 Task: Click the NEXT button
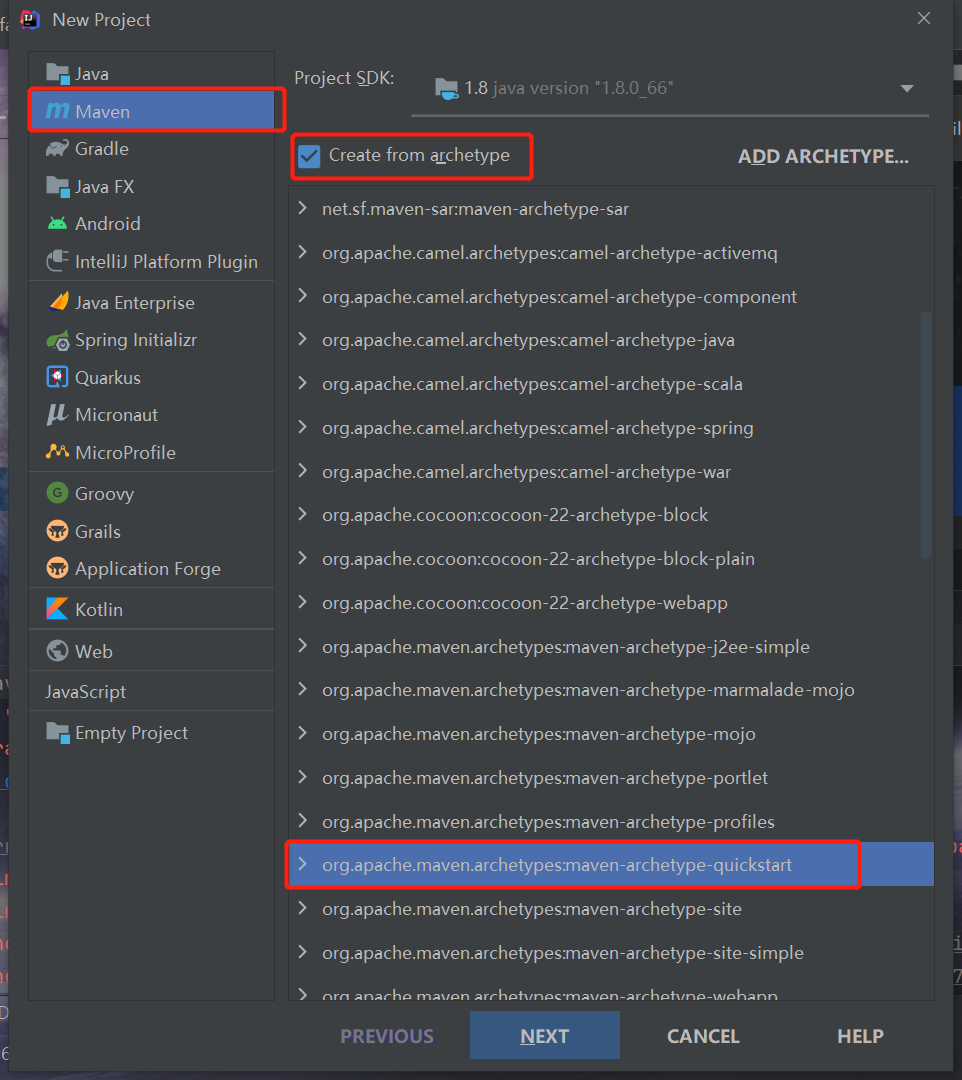tap(545, 1035)
